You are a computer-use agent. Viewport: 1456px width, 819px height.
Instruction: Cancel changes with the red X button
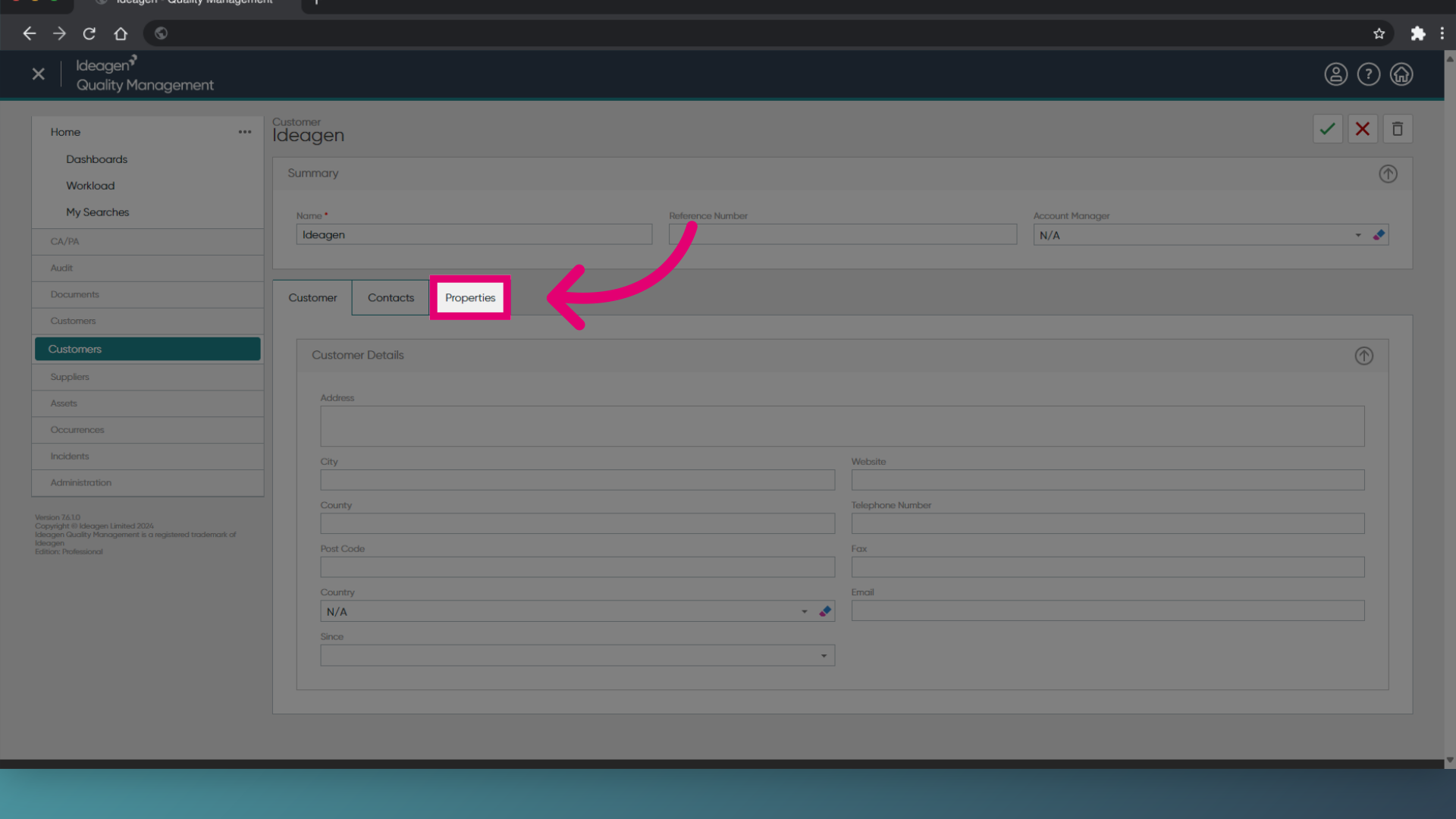click(x=1362, y=129)
